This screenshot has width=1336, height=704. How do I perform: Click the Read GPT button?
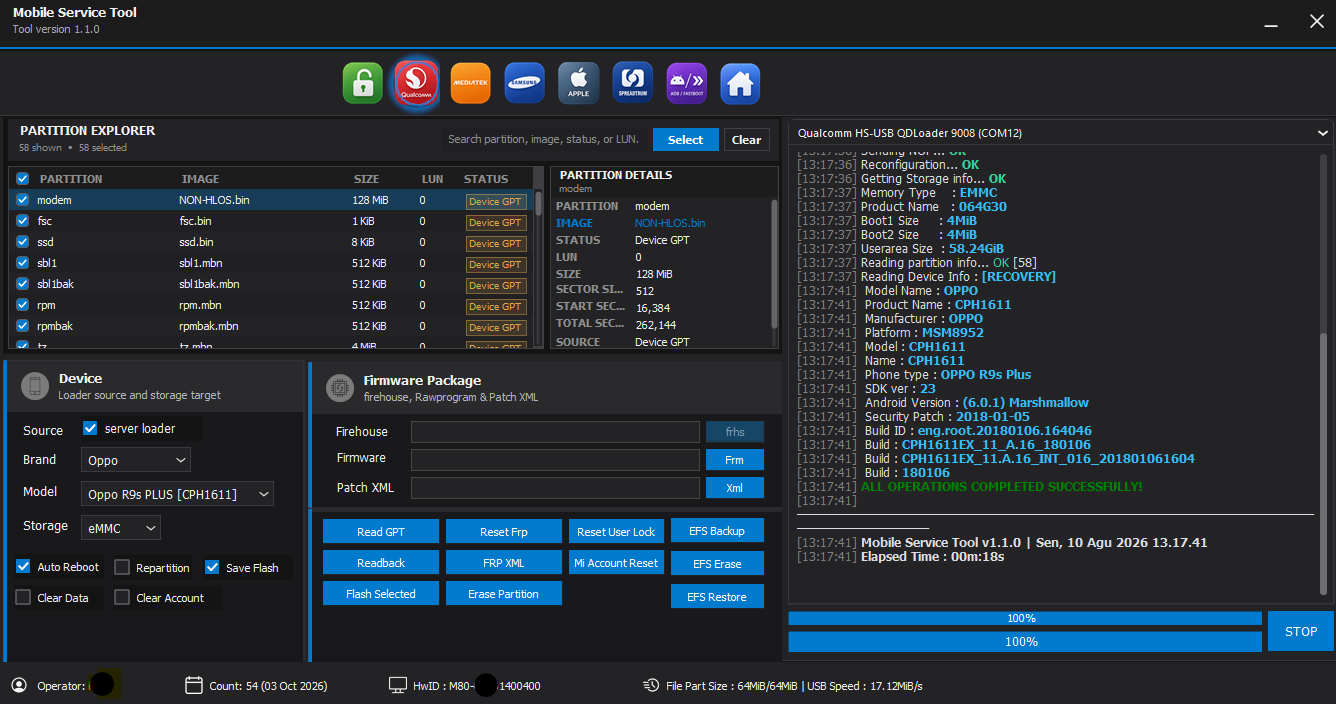(x=381, y=531)
